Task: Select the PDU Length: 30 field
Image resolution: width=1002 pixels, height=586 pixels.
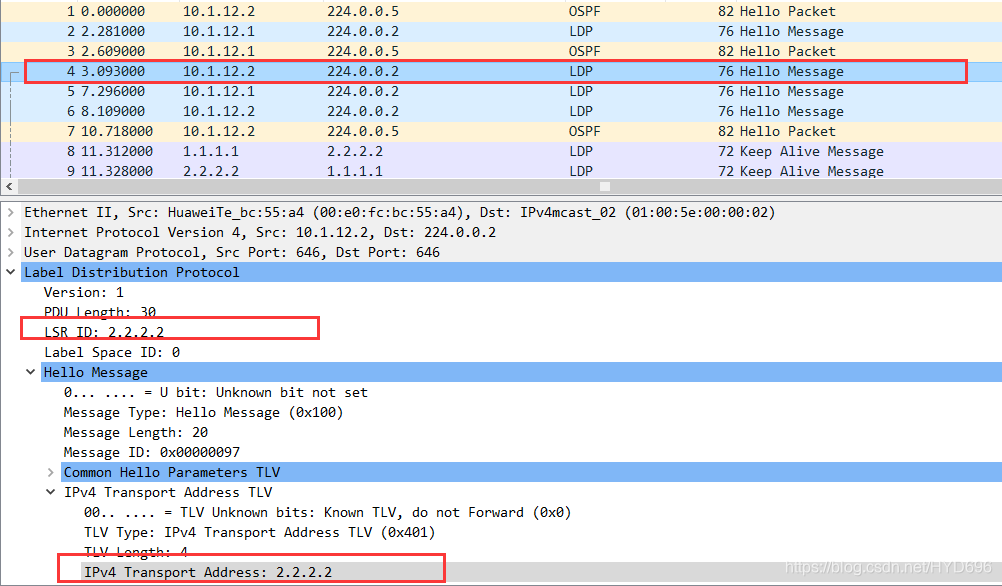Action: click(100, 312)
